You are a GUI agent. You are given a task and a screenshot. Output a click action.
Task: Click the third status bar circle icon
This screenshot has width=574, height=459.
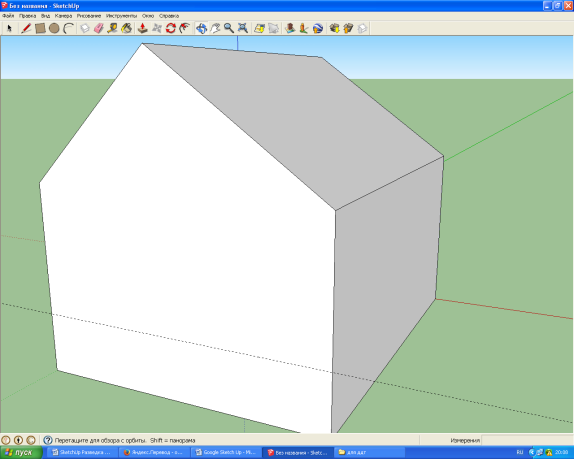click(31, 440)
